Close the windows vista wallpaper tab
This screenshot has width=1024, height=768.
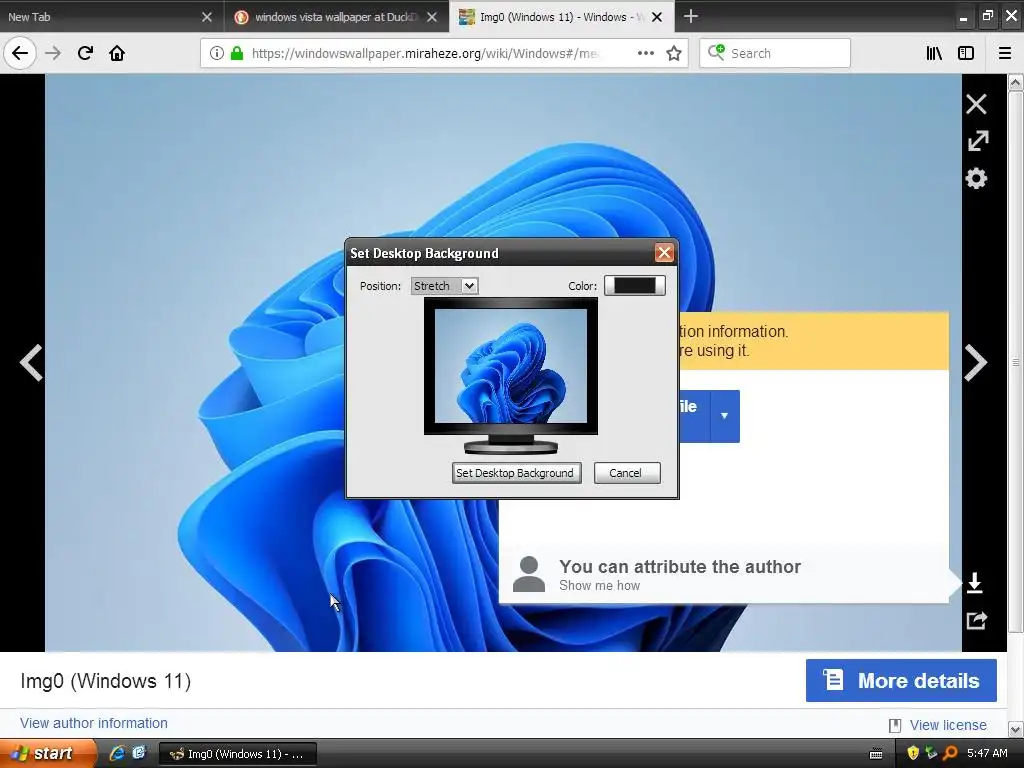click(432, 17)
